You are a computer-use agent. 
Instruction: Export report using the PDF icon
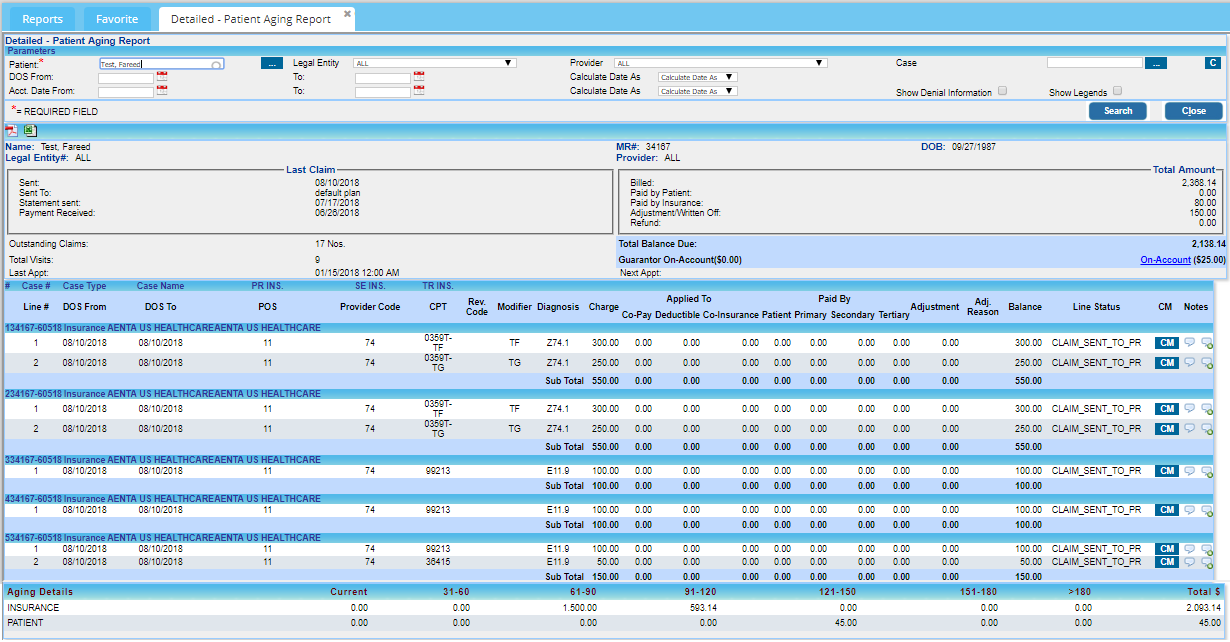point(11,131)
